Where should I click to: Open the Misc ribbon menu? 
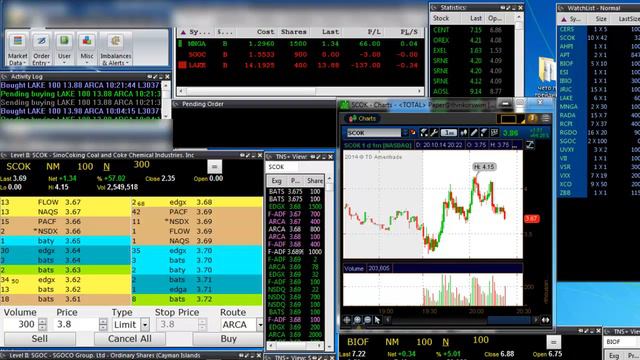[x=87, y=49]
